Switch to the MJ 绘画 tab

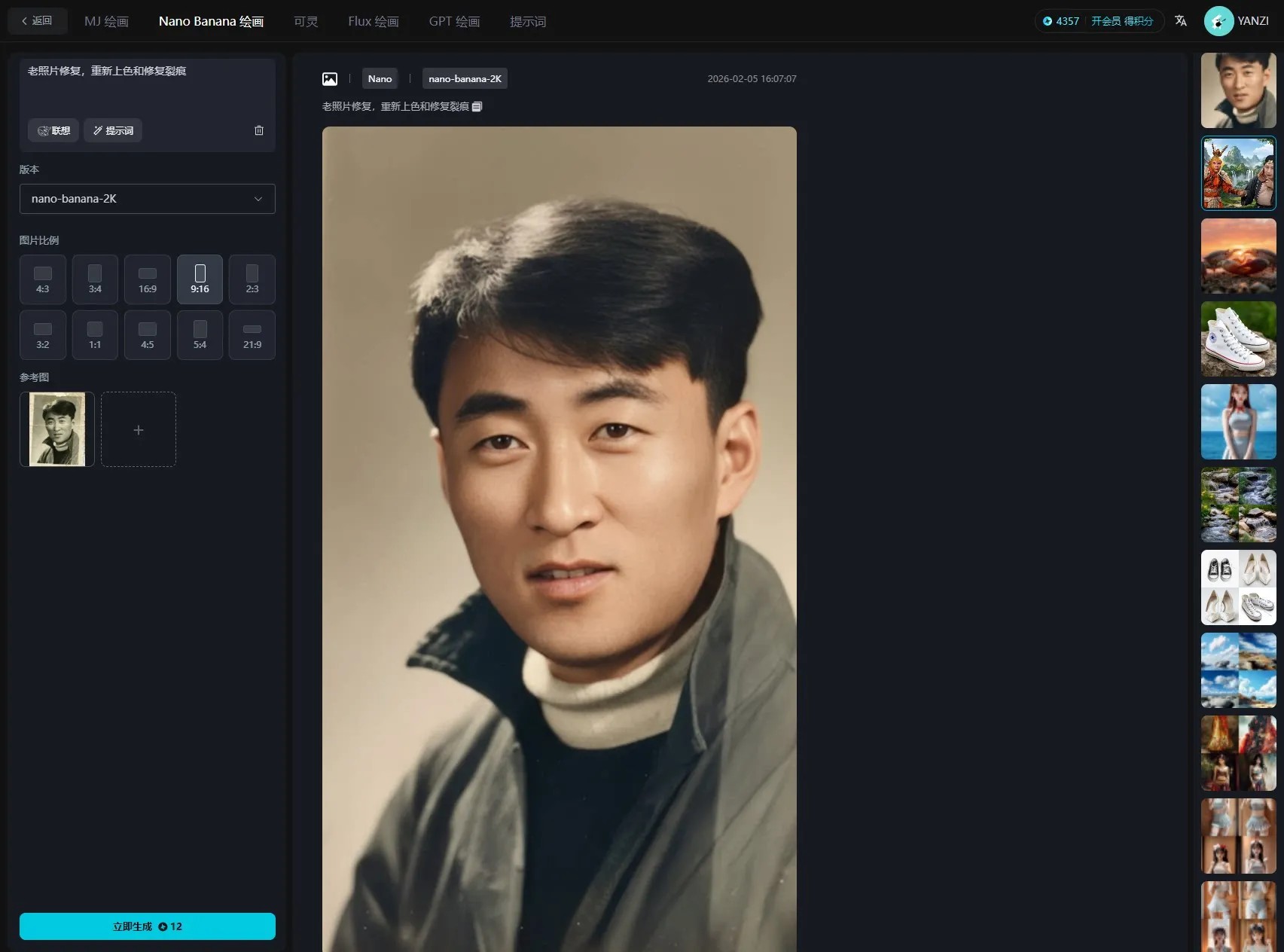click(x=106, y=21)
